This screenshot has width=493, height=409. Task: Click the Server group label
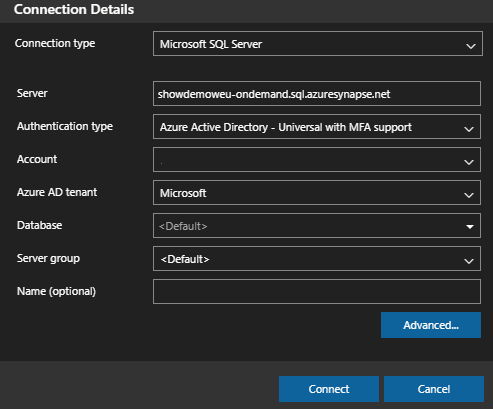48,258
